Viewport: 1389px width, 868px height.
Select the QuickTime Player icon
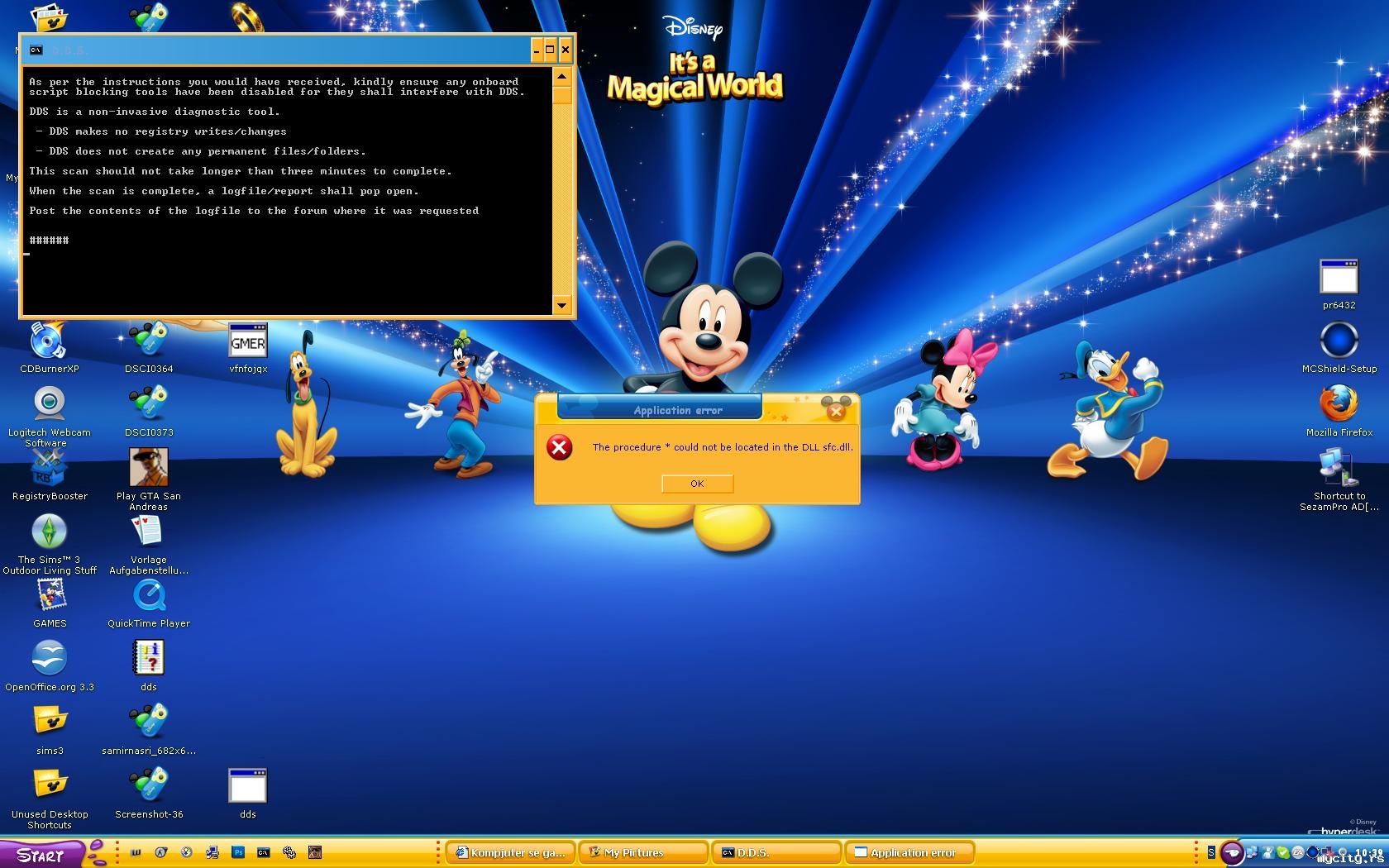pos(149,603)
